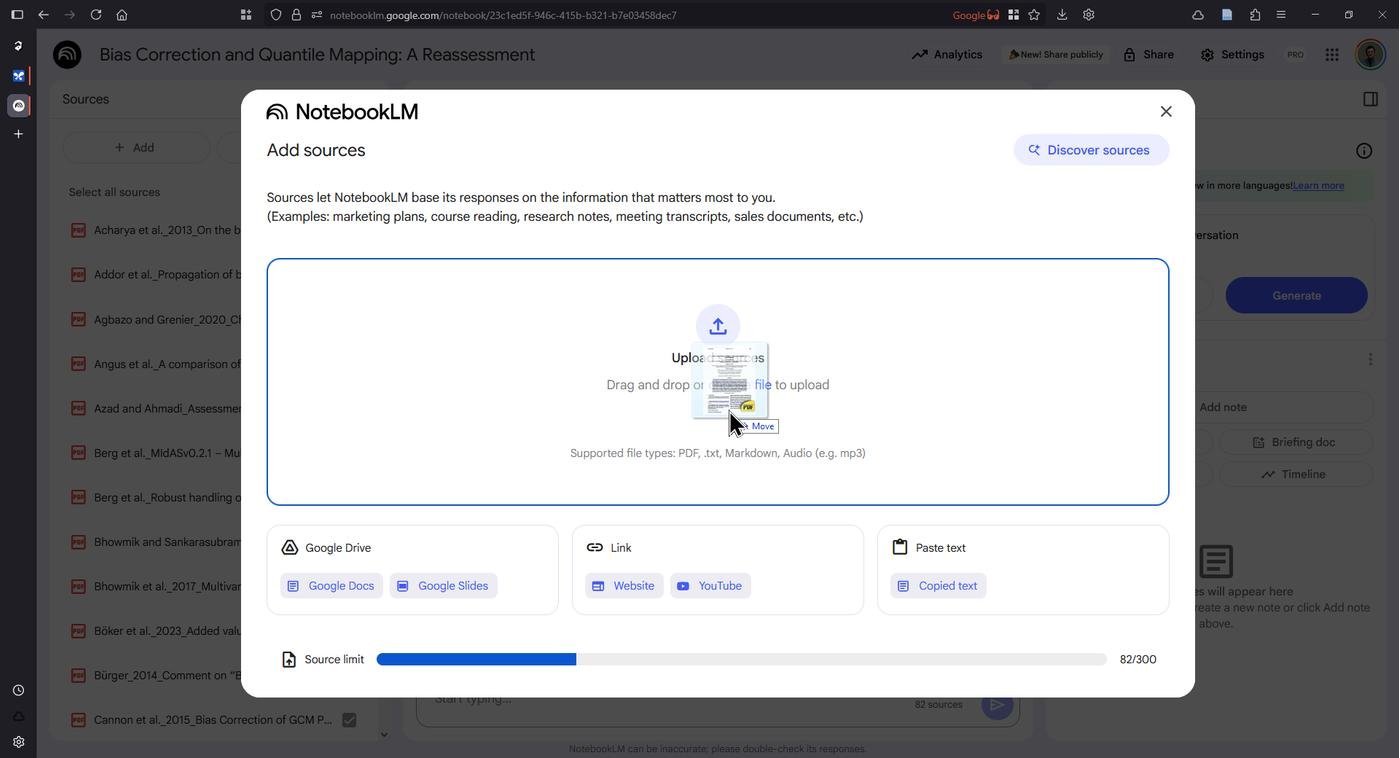Open sidebar history clock icon

18,691
